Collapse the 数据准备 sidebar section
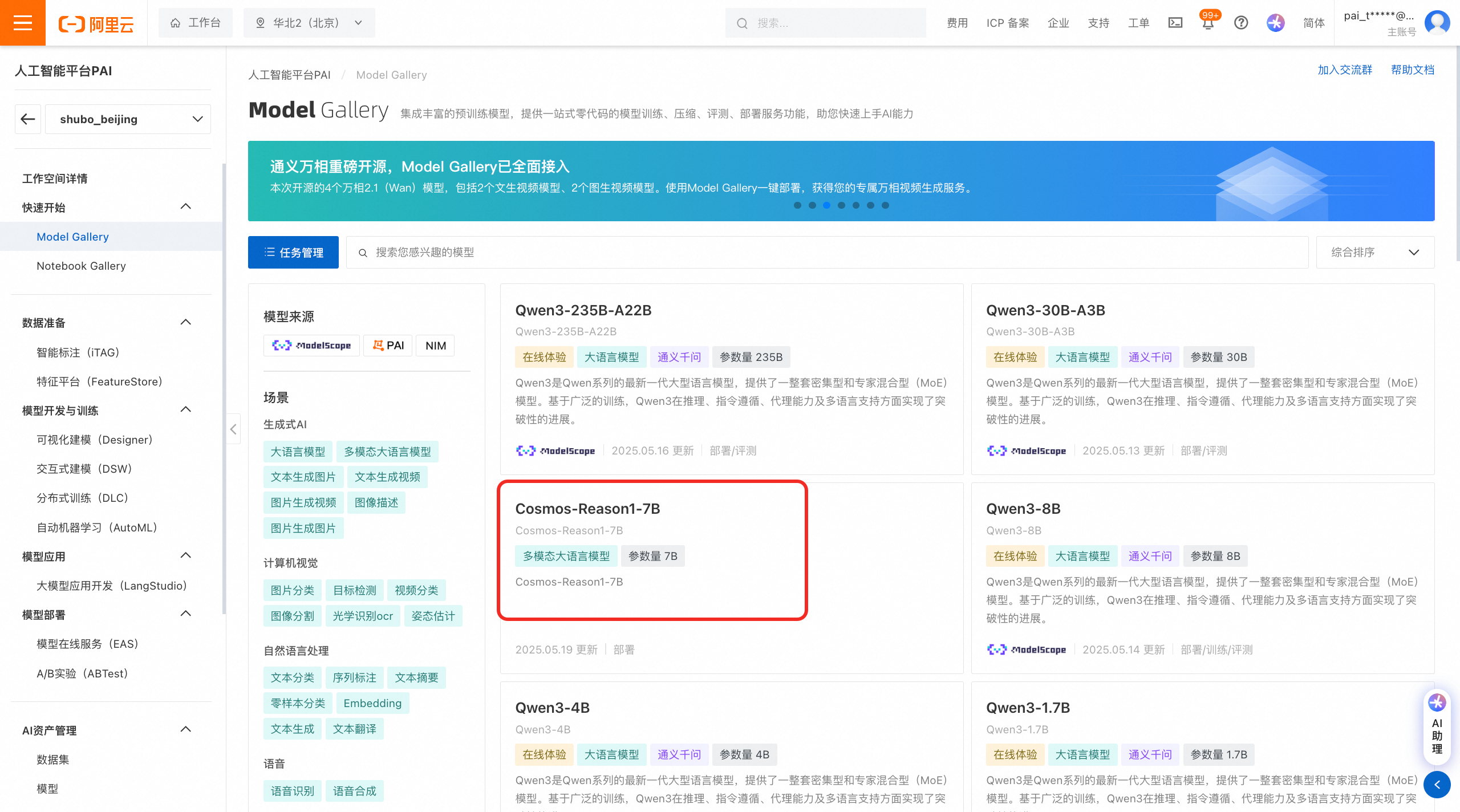Viewport: 1460px width, 812px height. click(x=185, y=322)
